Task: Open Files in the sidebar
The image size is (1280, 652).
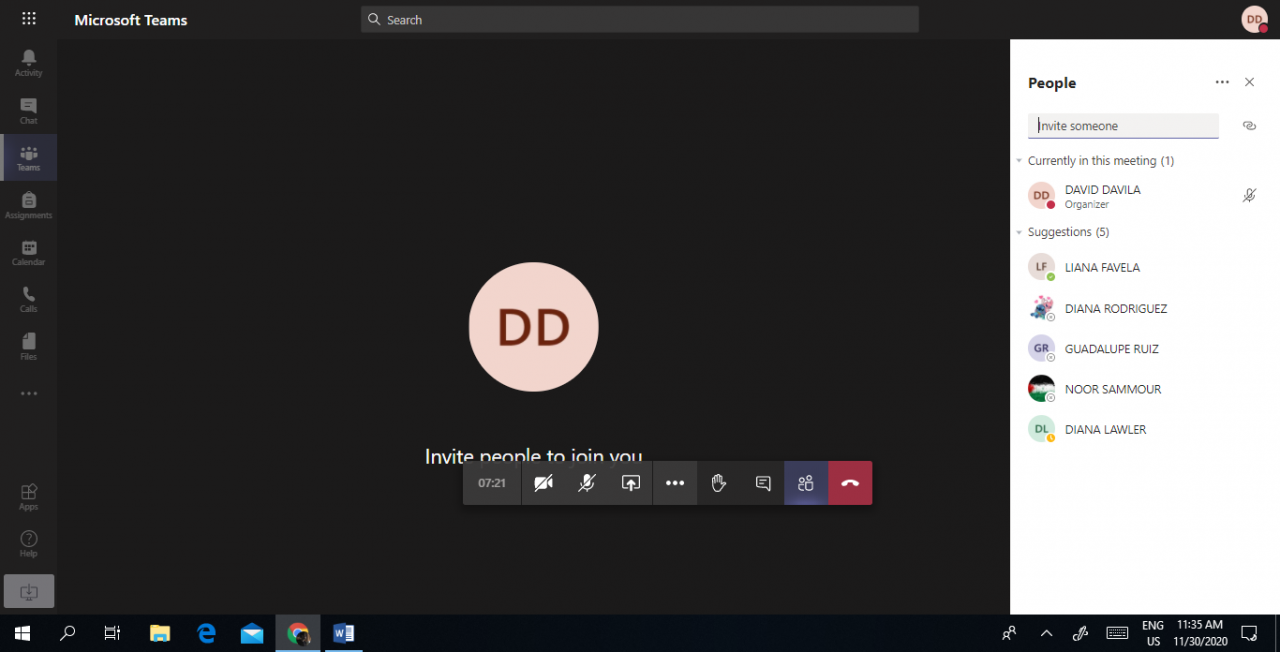Action: tap(28, 346)
